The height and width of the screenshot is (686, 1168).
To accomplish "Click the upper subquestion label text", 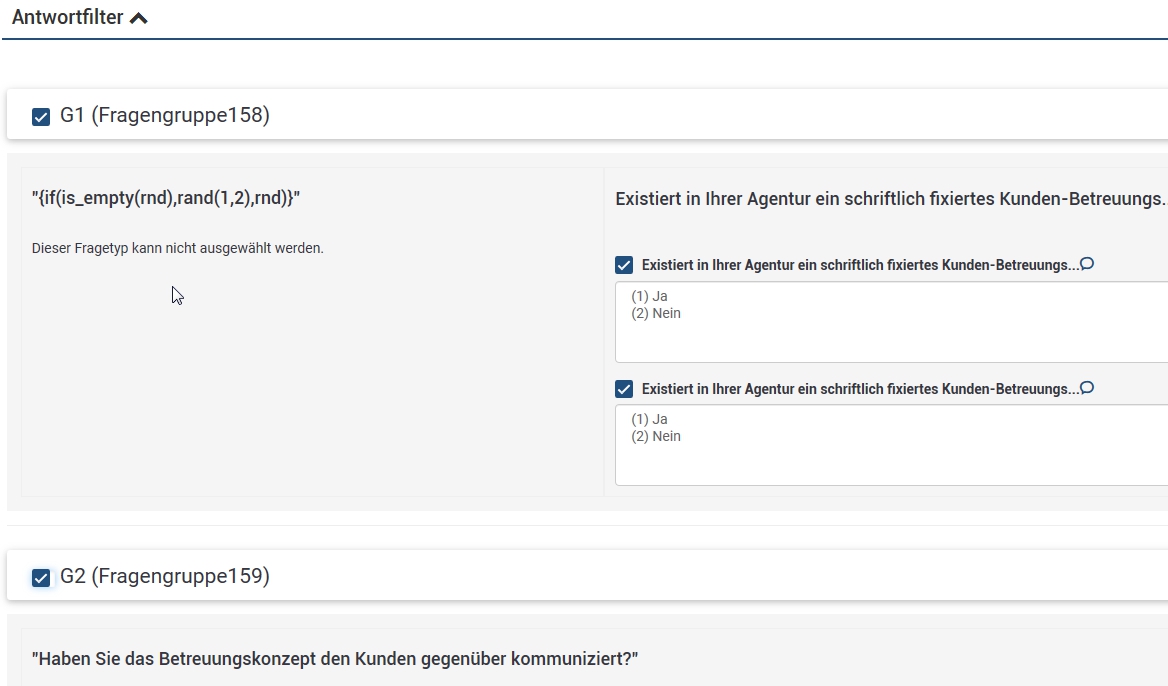I will [x=860, y=265].
